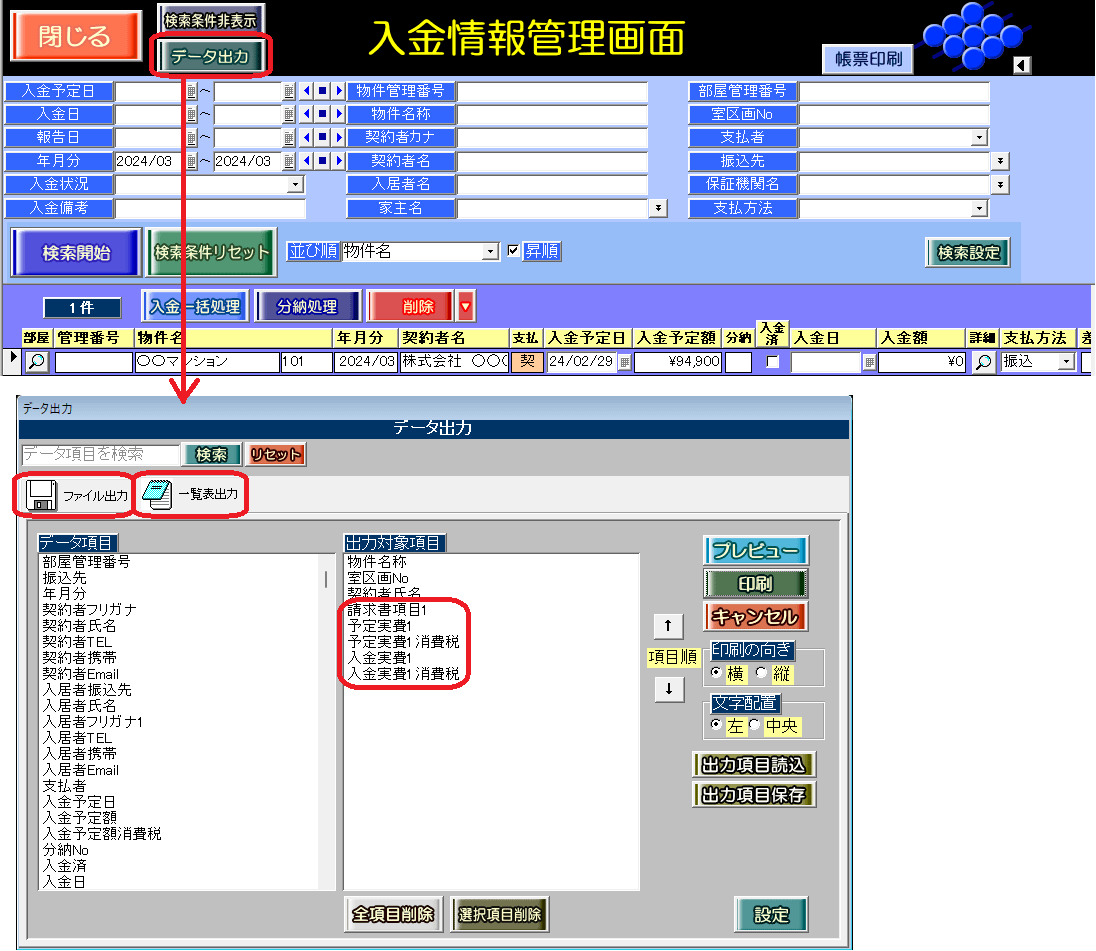Image resolution: width=1096 pixels, height=951 pixels.
Task: Click the 検索開始 button
Action: 76,253
